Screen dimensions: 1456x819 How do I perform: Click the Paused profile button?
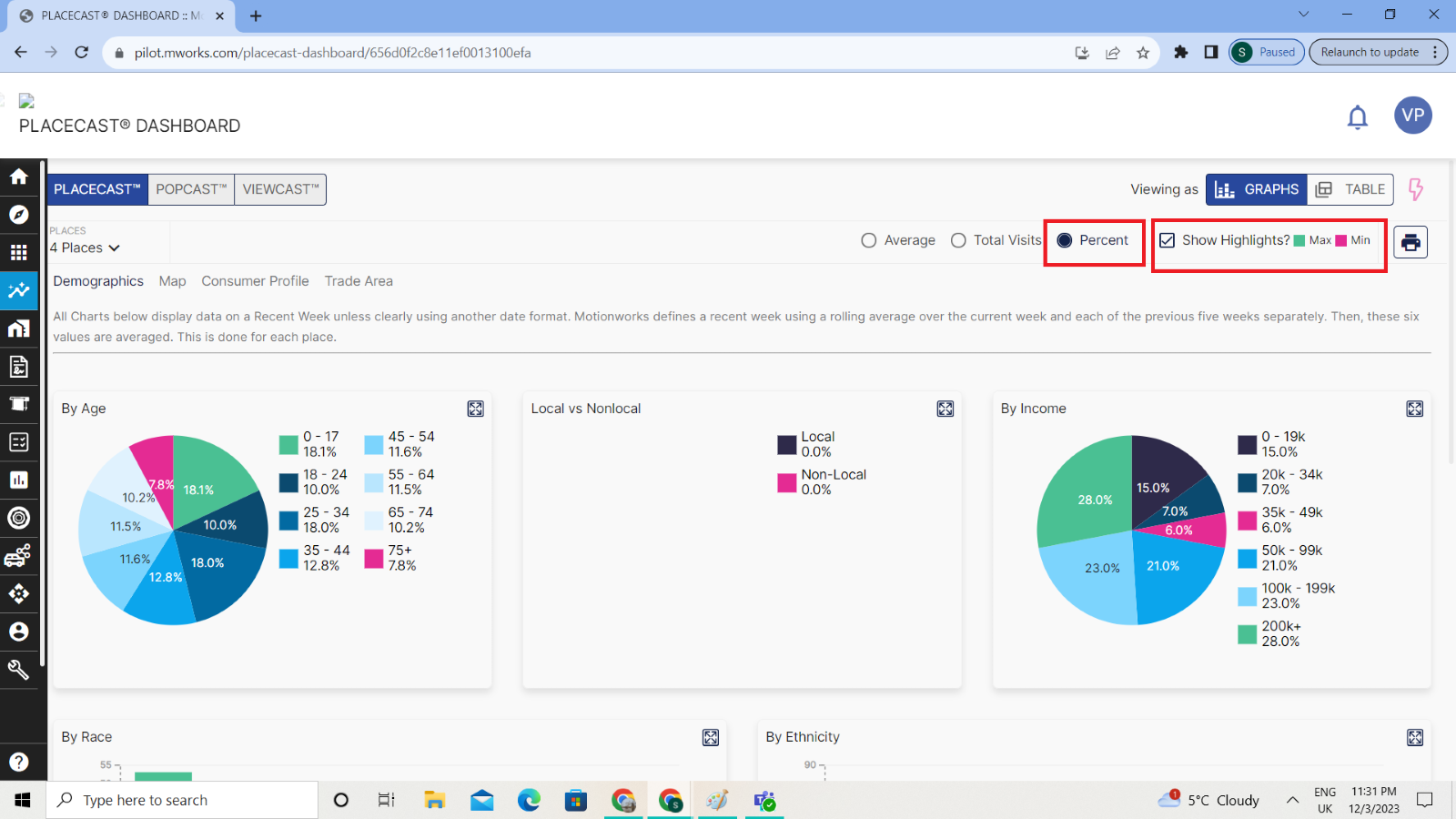(1267, 52)
